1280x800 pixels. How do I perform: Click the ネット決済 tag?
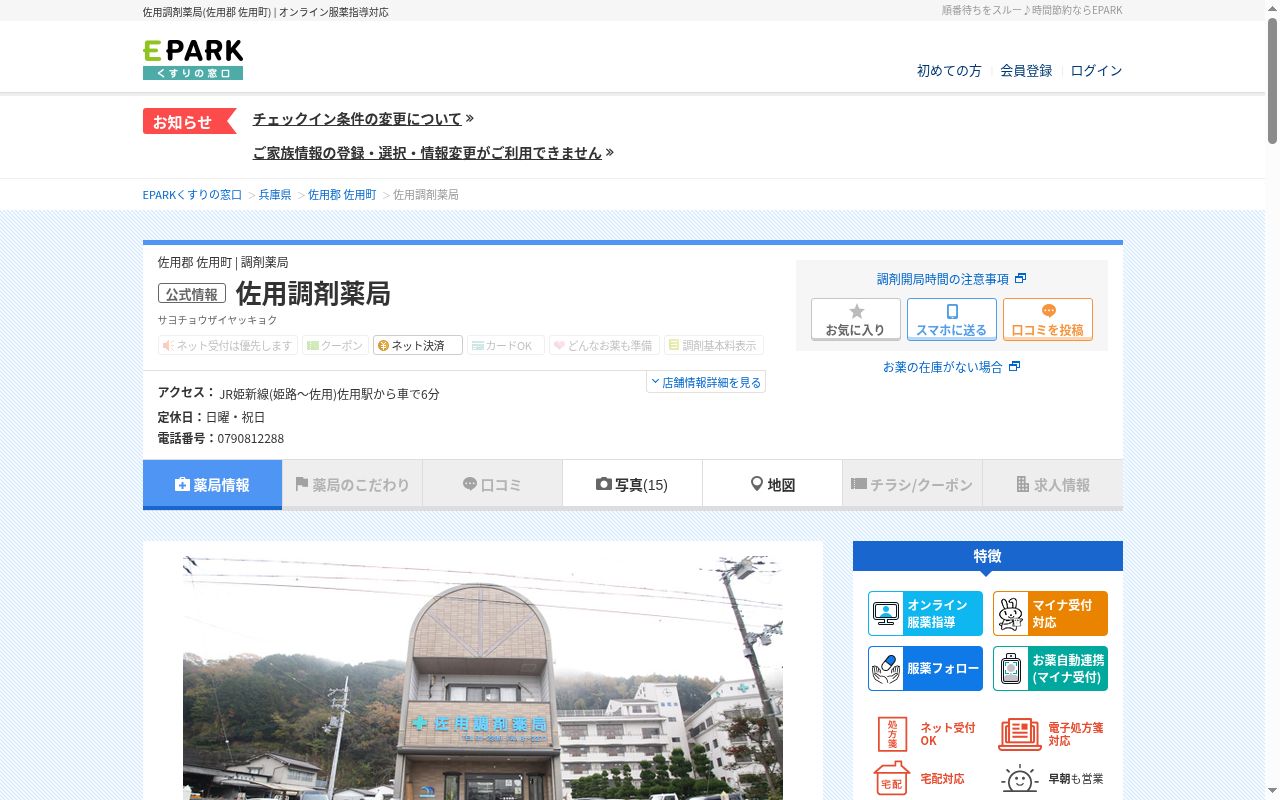click(418, 345)
